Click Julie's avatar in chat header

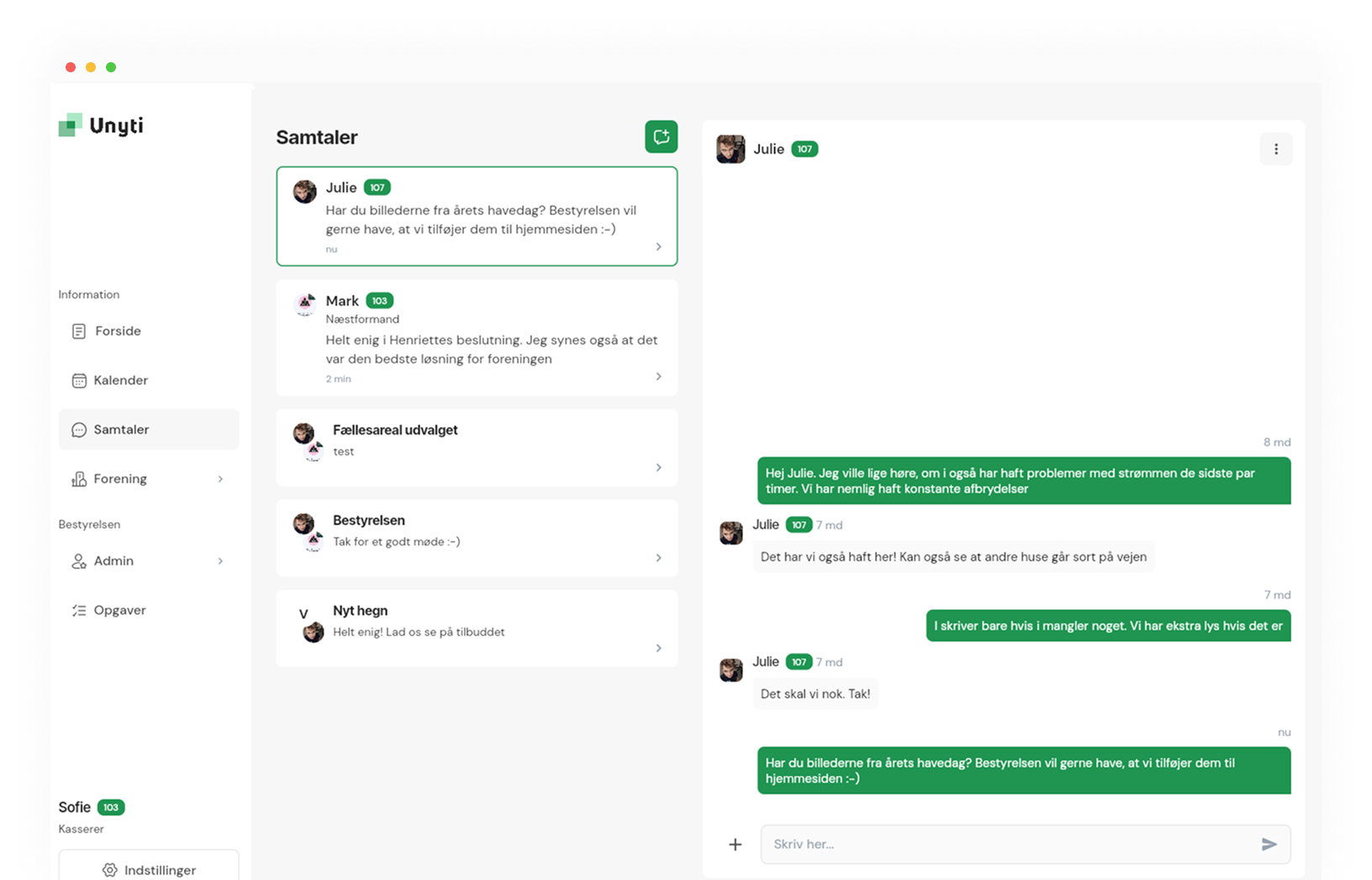coord(731,149)
